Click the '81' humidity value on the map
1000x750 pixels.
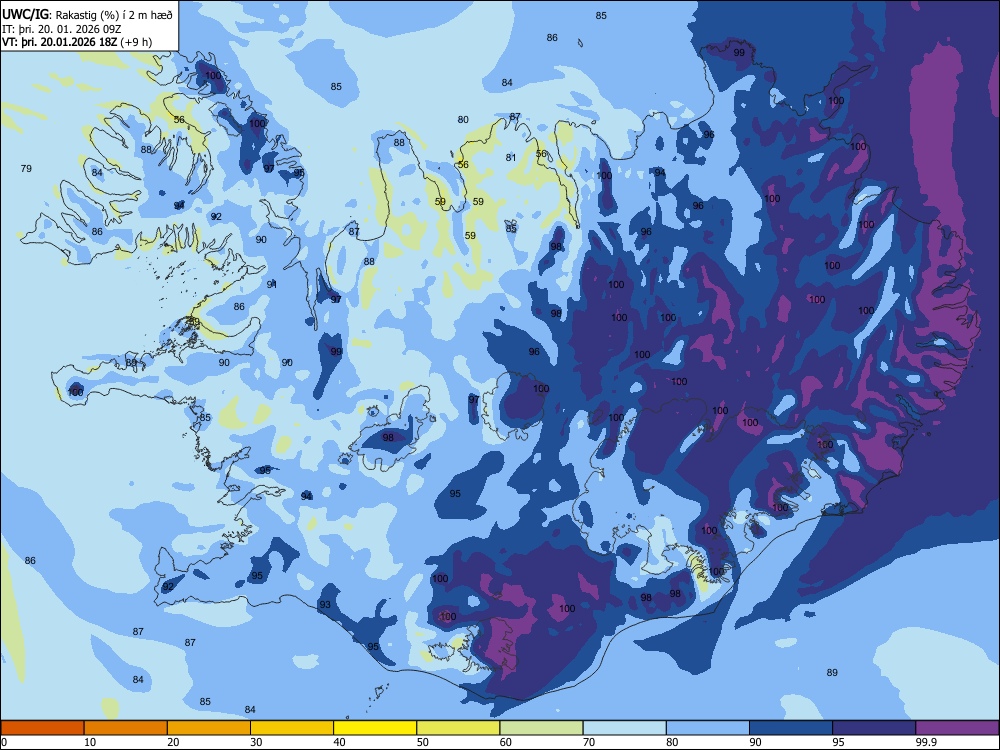[511, 157]
